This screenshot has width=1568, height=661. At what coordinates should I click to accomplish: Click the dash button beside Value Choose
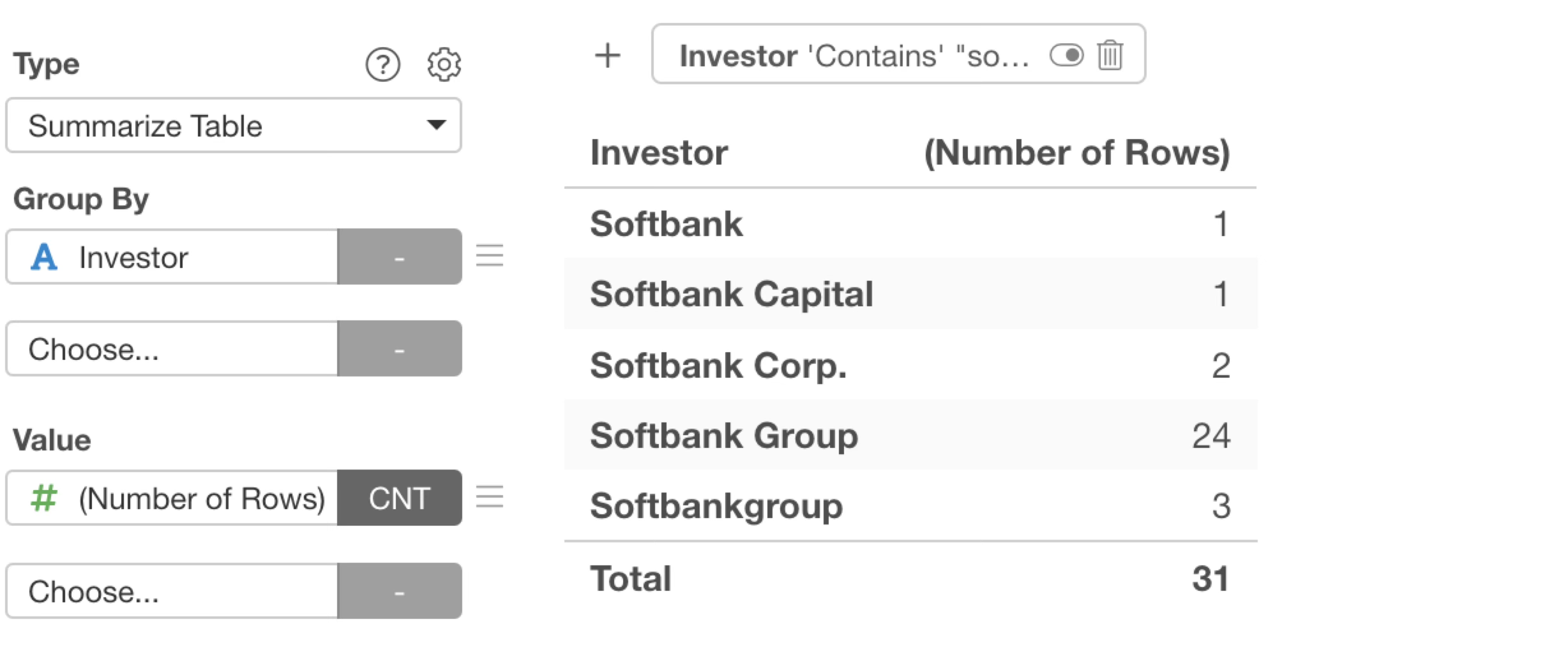(399, 591)
